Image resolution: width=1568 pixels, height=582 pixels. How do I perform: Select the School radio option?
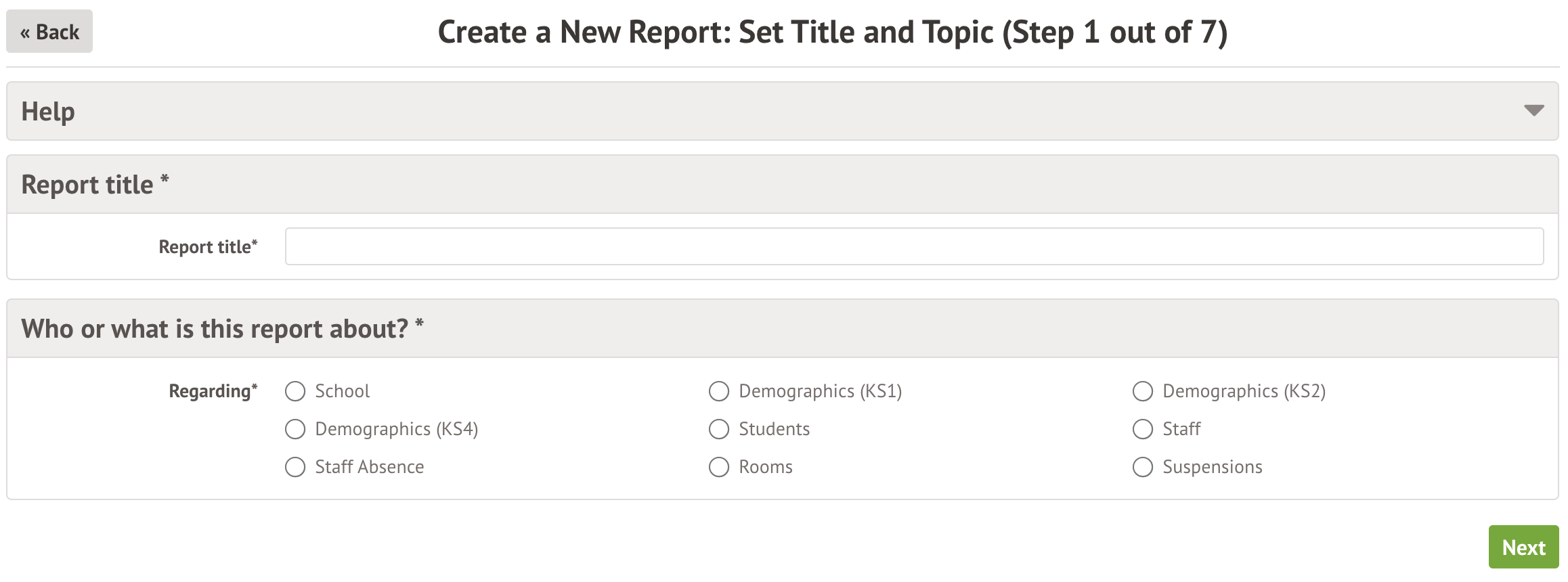click(x=295, y=391)
